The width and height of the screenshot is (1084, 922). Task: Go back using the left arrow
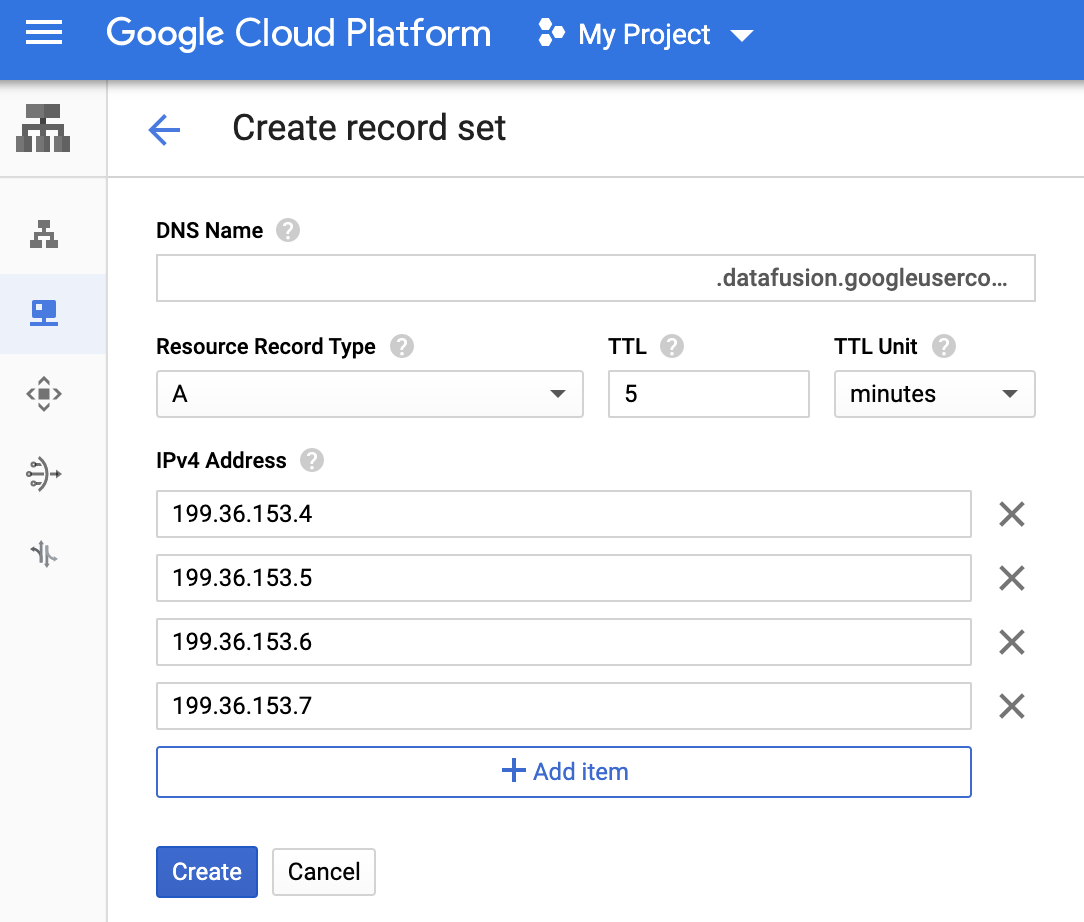(x=164, y=129)
